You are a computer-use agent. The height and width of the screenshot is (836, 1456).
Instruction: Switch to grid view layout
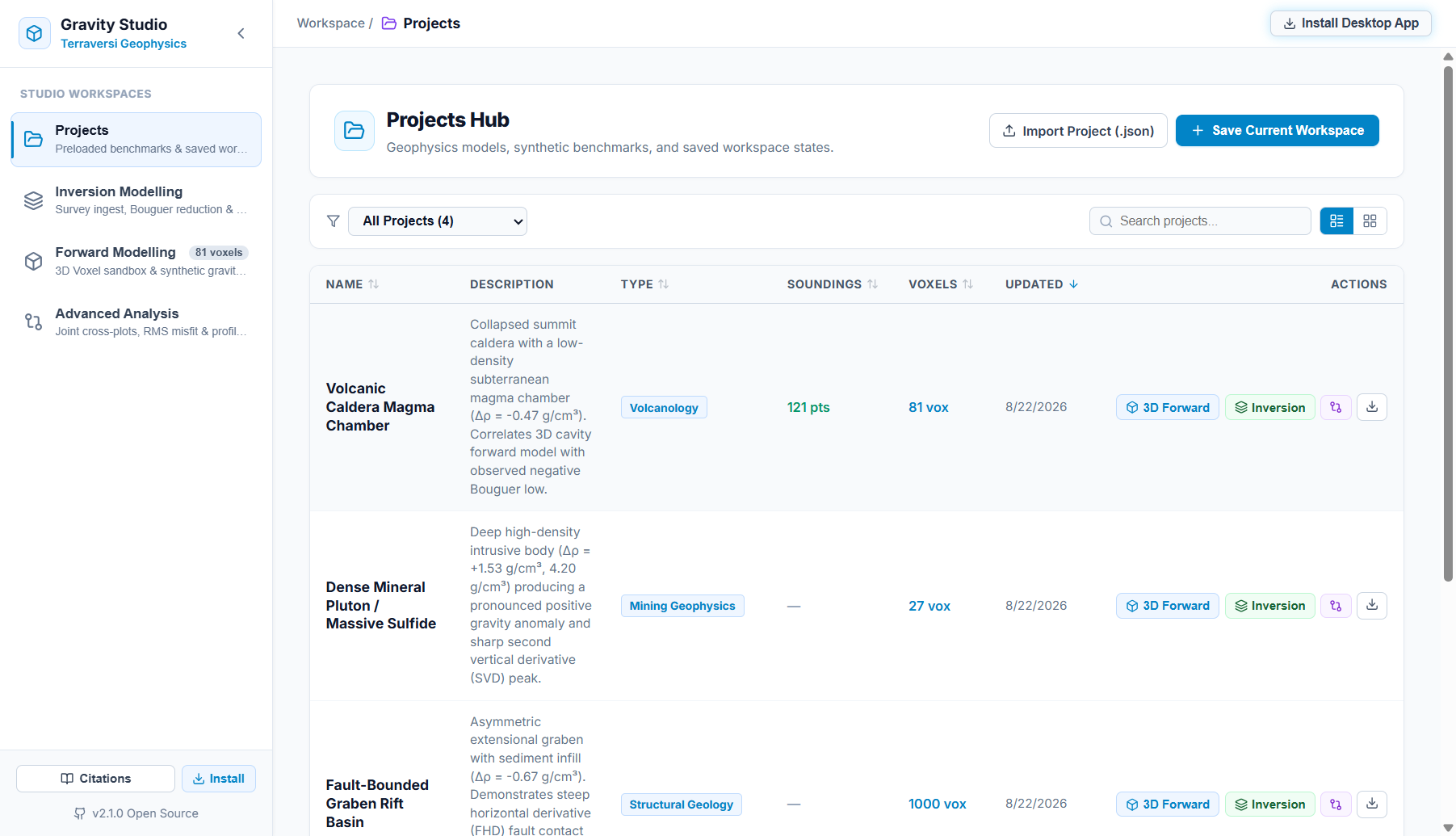pos(1370,221)
